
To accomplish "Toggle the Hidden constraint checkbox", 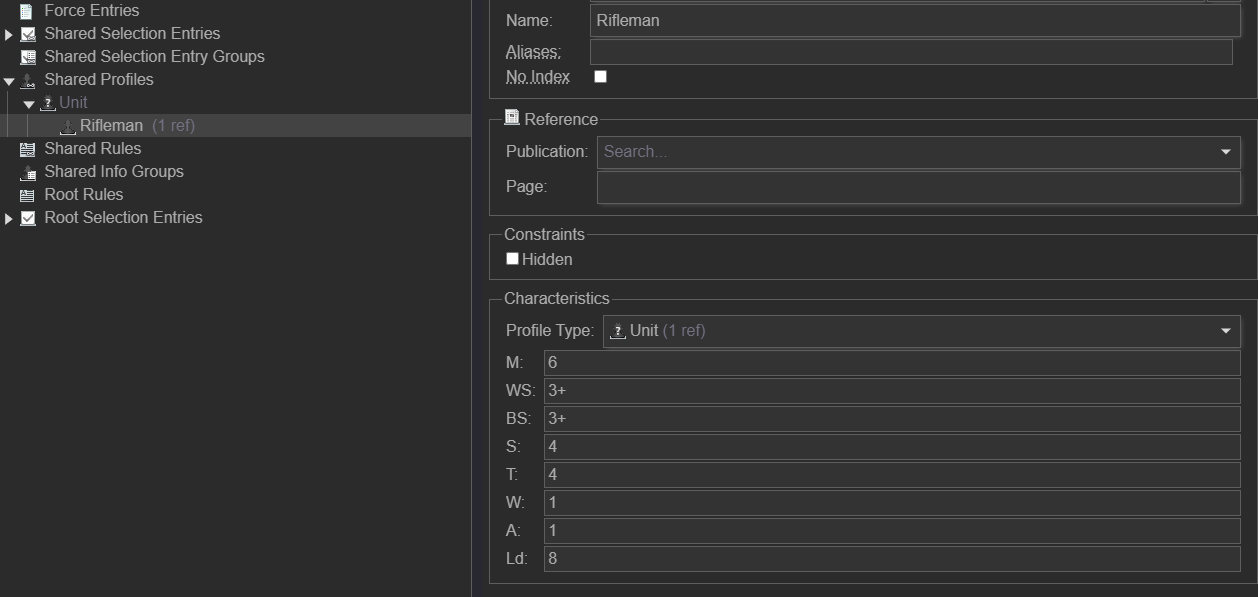I will [x=512, y=259].
